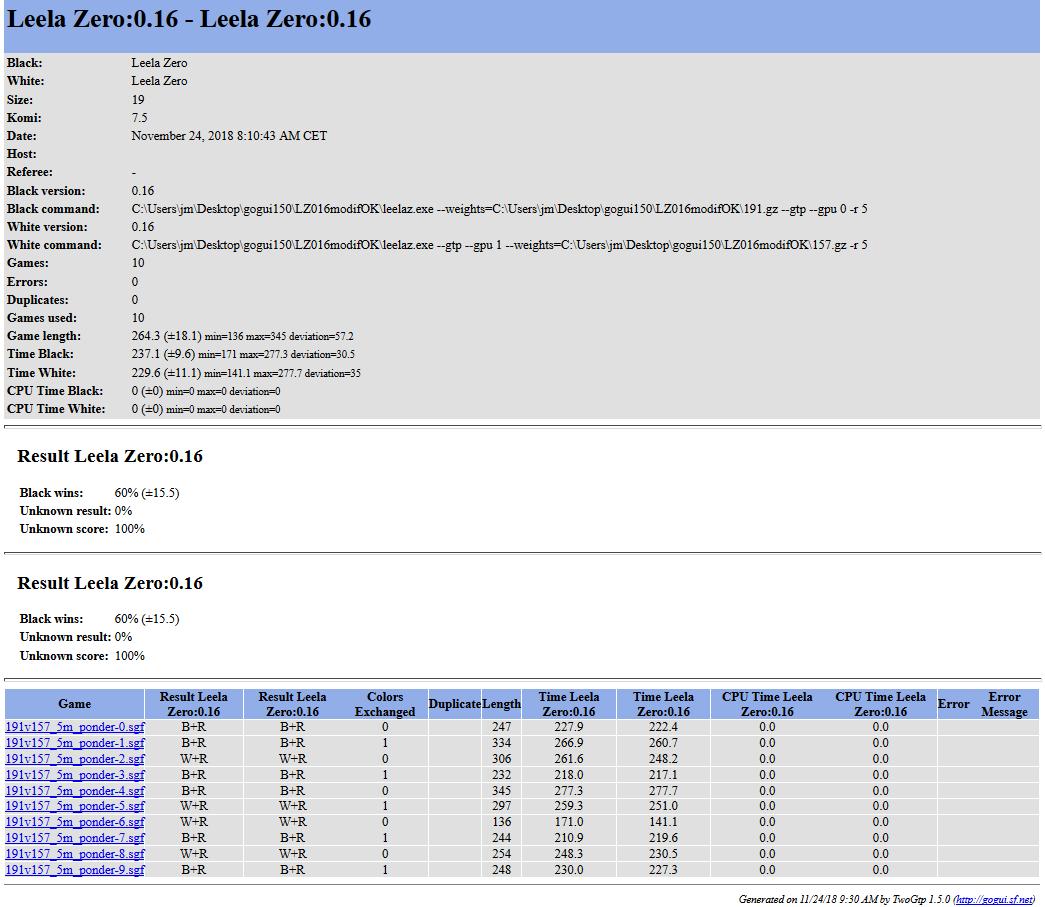Select the date value 'November 24, 2018 8:10:43 AM CET'
Image resolution: width=1045 pixels, height=907 pixels.
coord(229,136)
